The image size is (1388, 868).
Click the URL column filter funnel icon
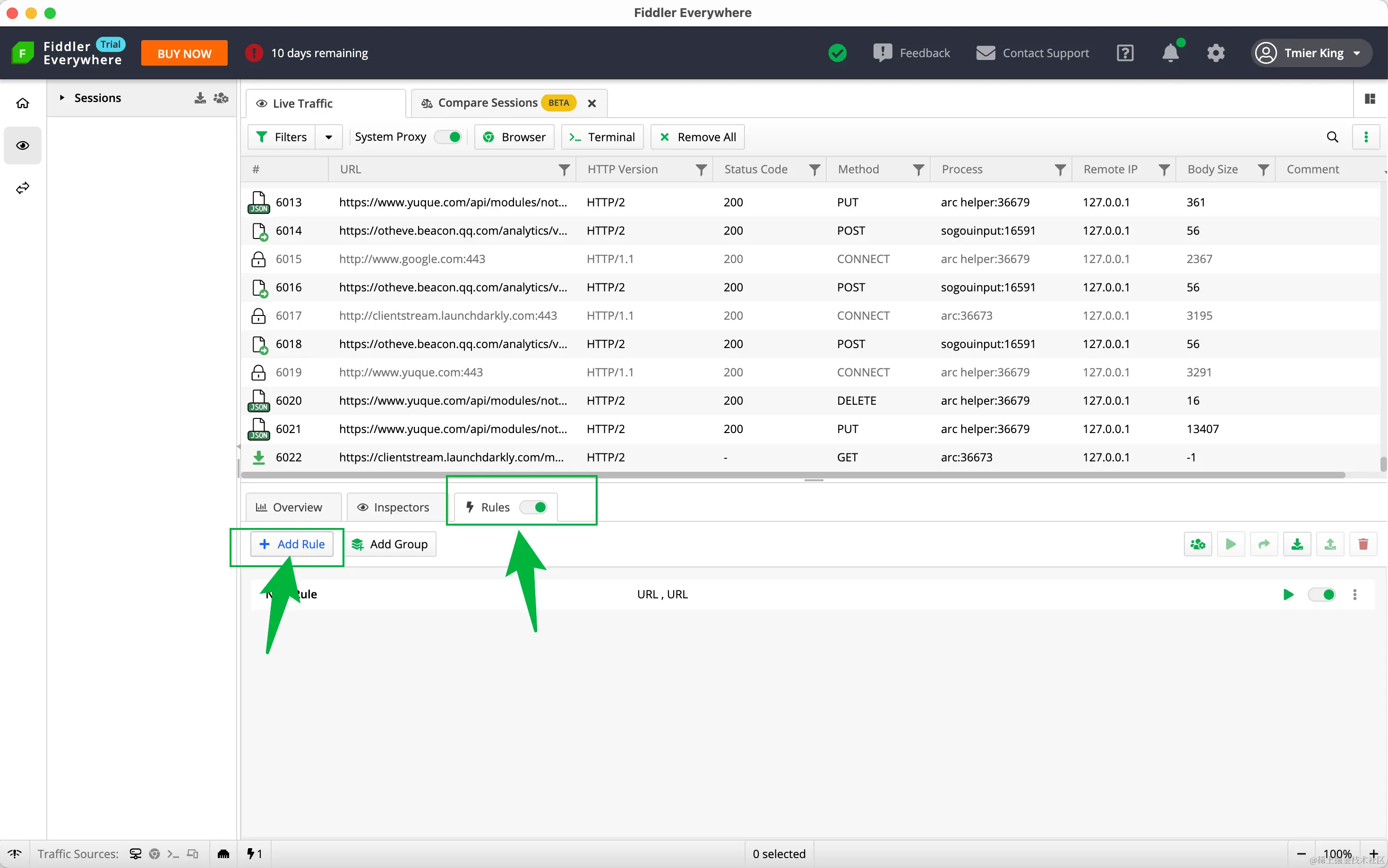pos(564,170)
